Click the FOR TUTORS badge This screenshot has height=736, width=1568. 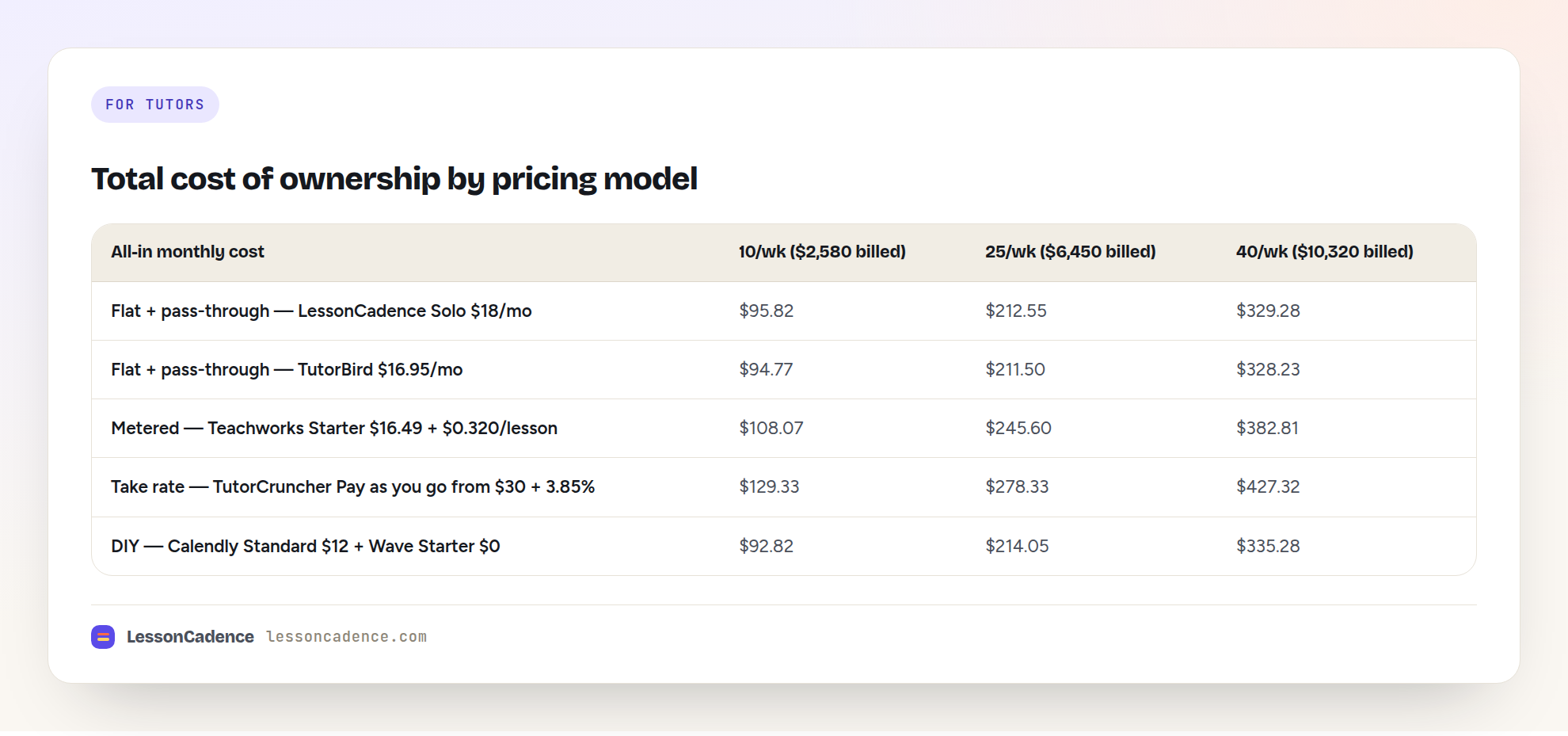click(x=155, y=105)
